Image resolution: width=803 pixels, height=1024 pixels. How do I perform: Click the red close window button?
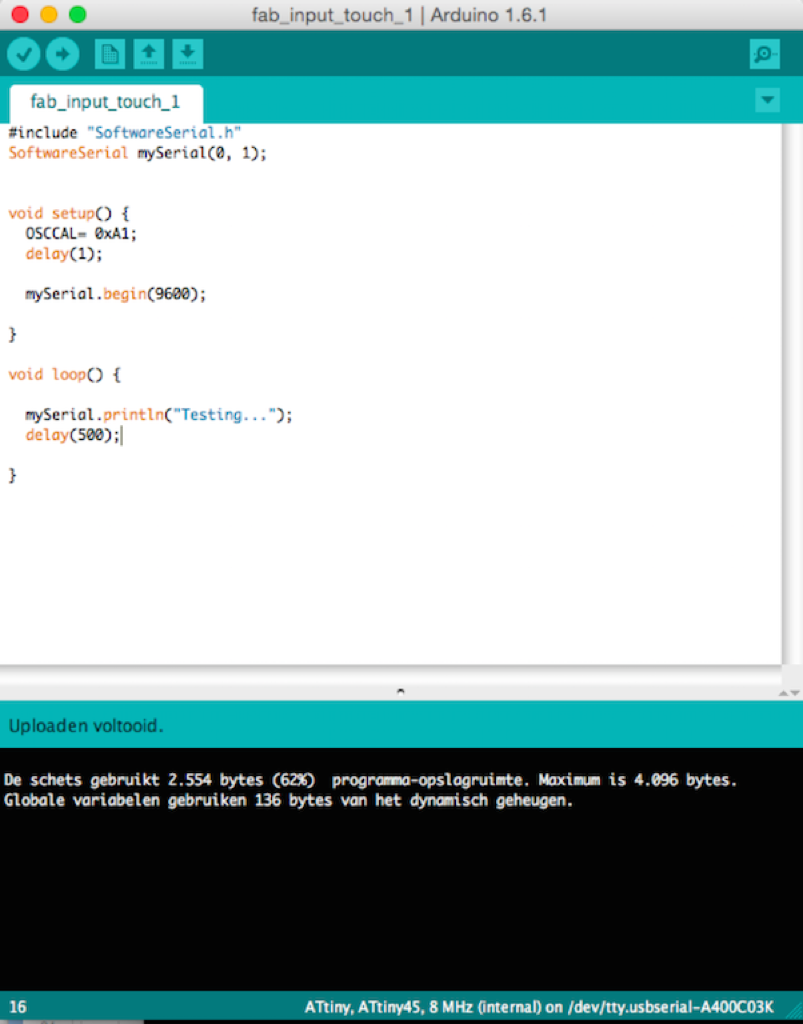tap(20, 14)
